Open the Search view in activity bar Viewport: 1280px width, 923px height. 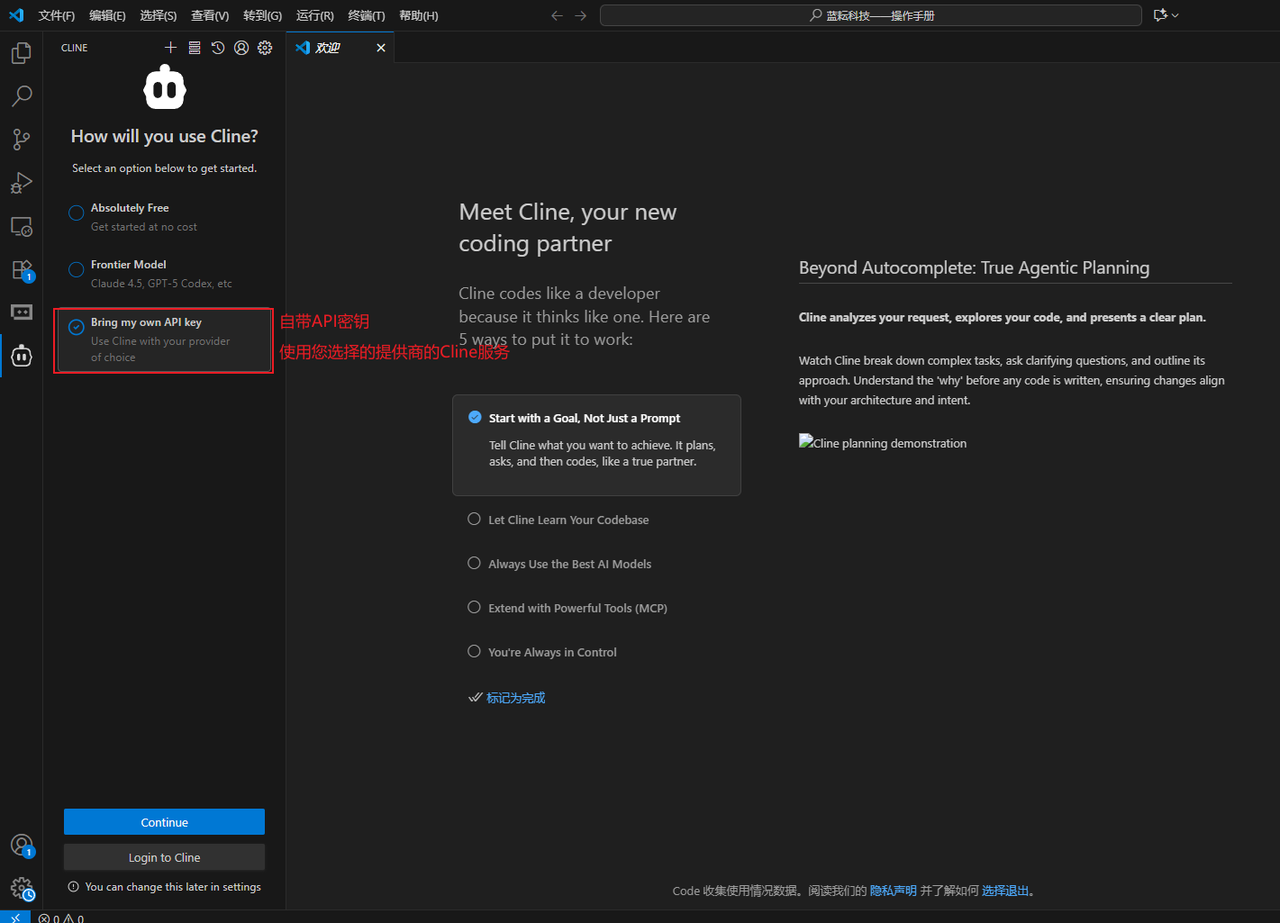click(x=21, y=96)
